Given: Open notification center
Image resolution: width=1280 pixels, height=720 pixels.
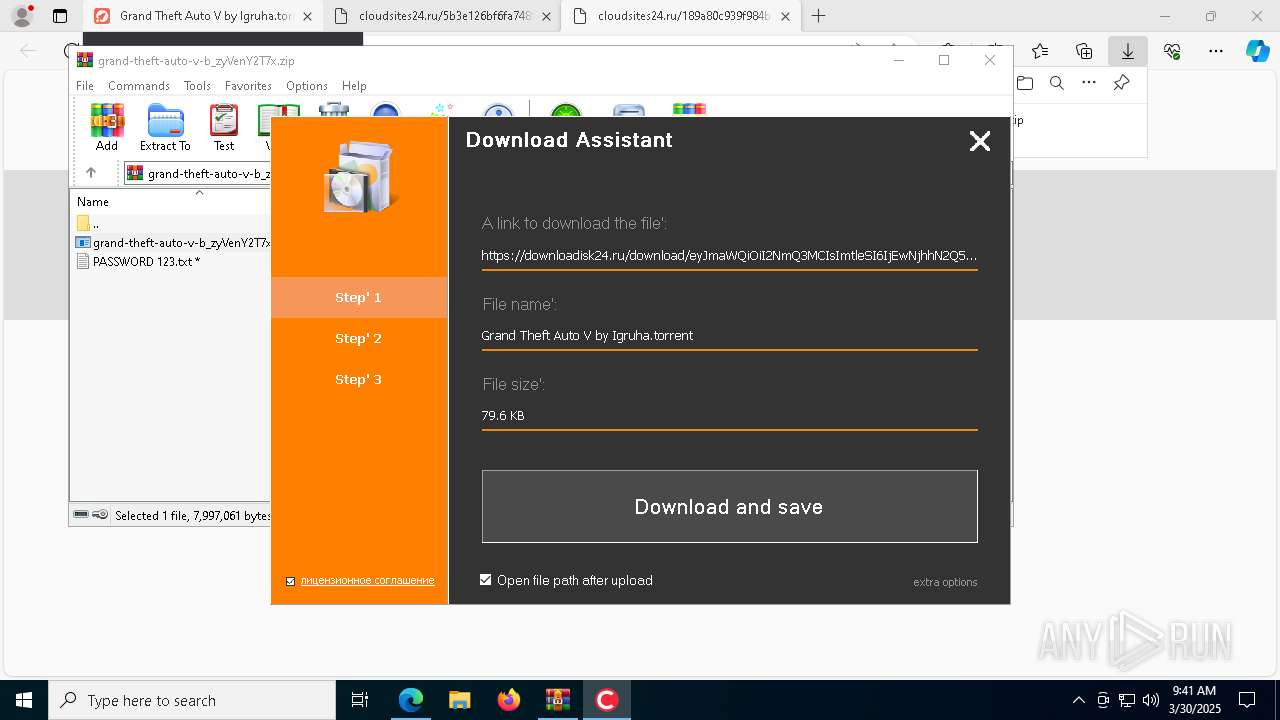Looking at the screenshot, I should coord(1247,700).
